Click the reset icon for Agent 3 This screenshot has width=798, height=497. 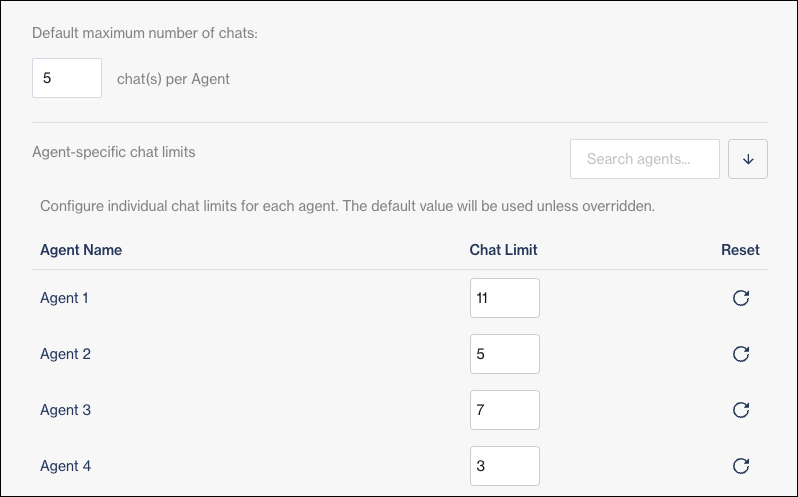[x=741, y=410]
